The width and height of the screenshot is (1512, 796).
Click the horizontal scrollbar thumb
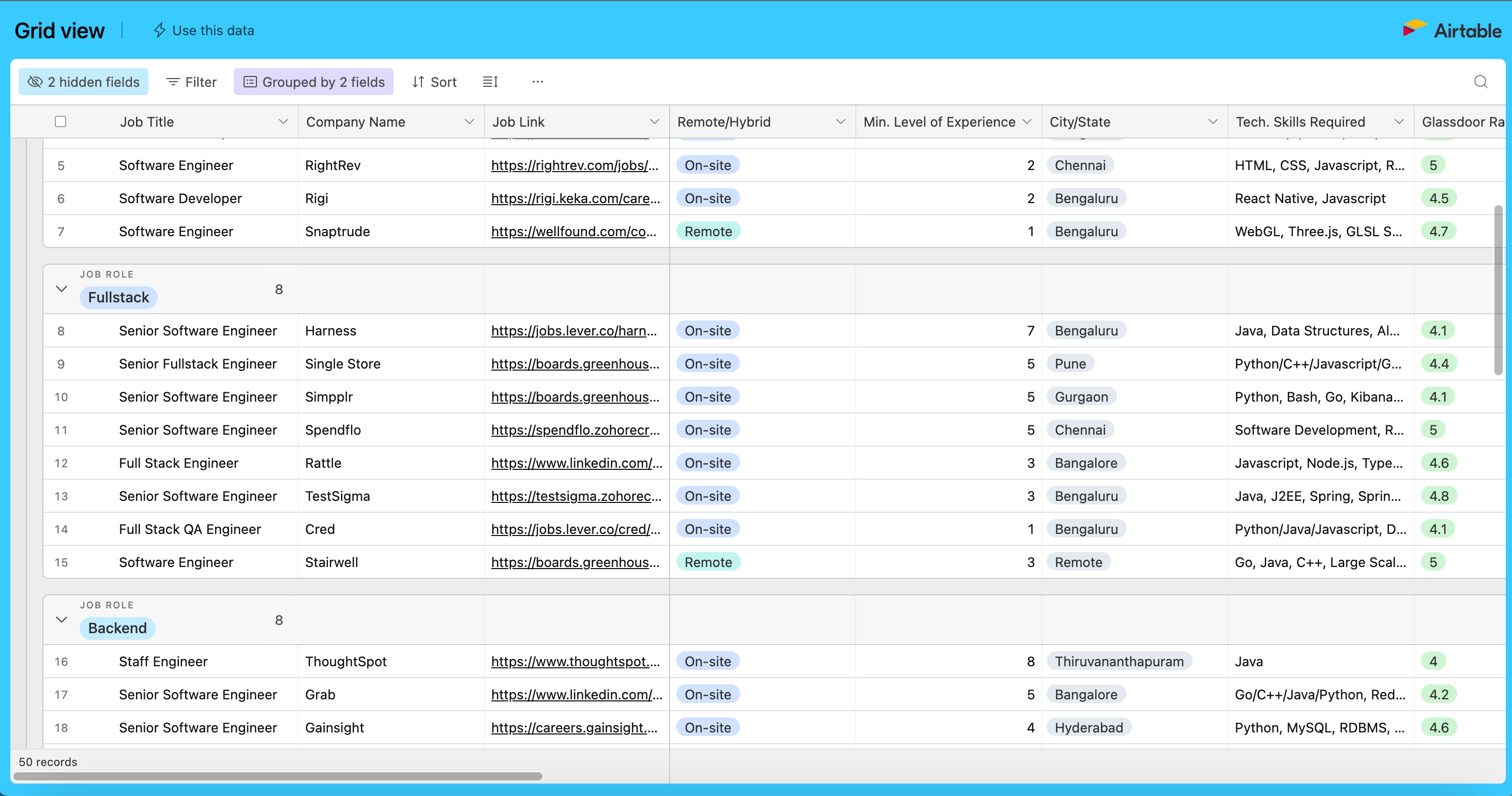pos(278,776)
